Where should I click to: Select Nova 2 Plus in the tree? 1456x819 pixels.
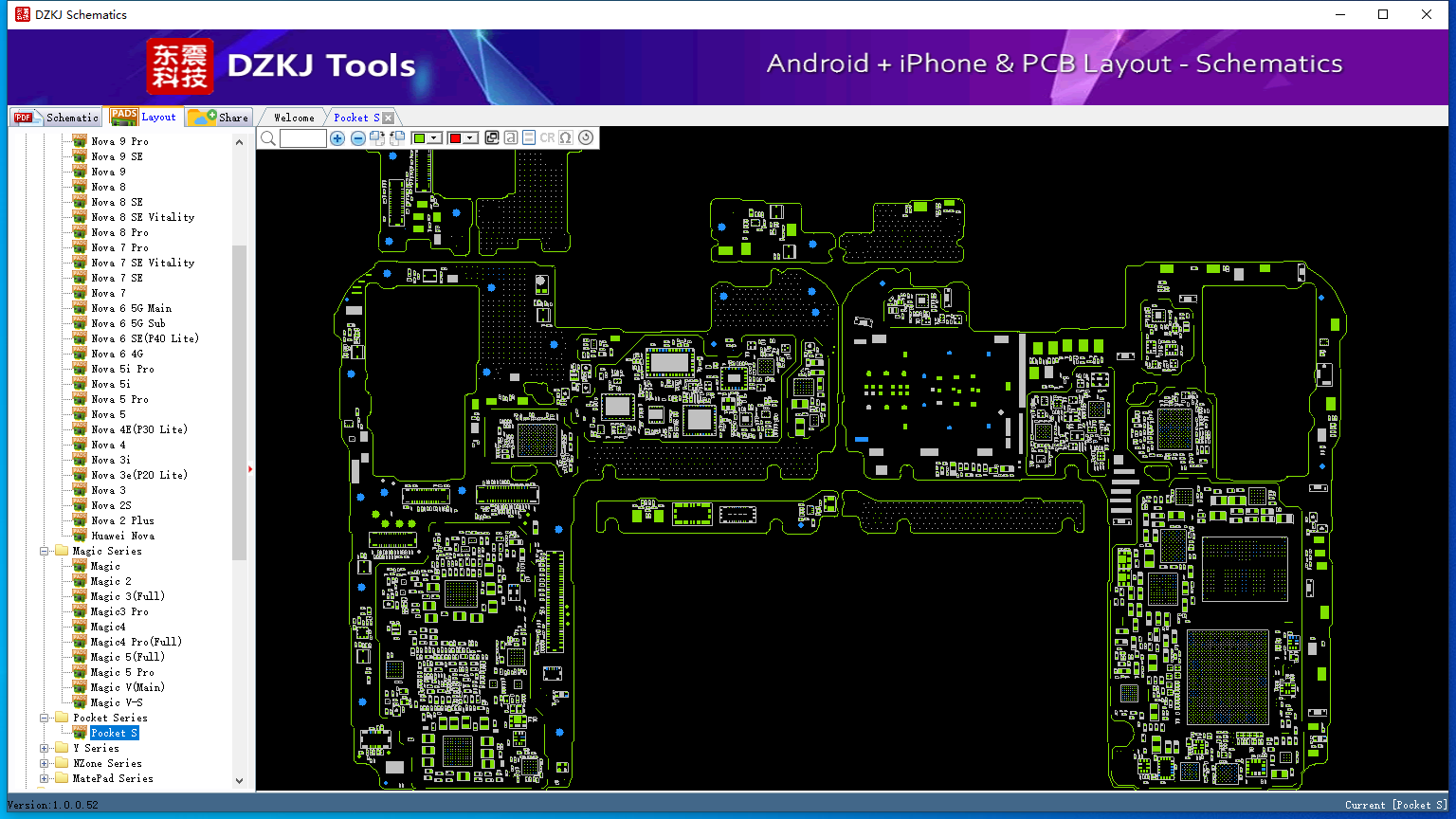(122, 520)
